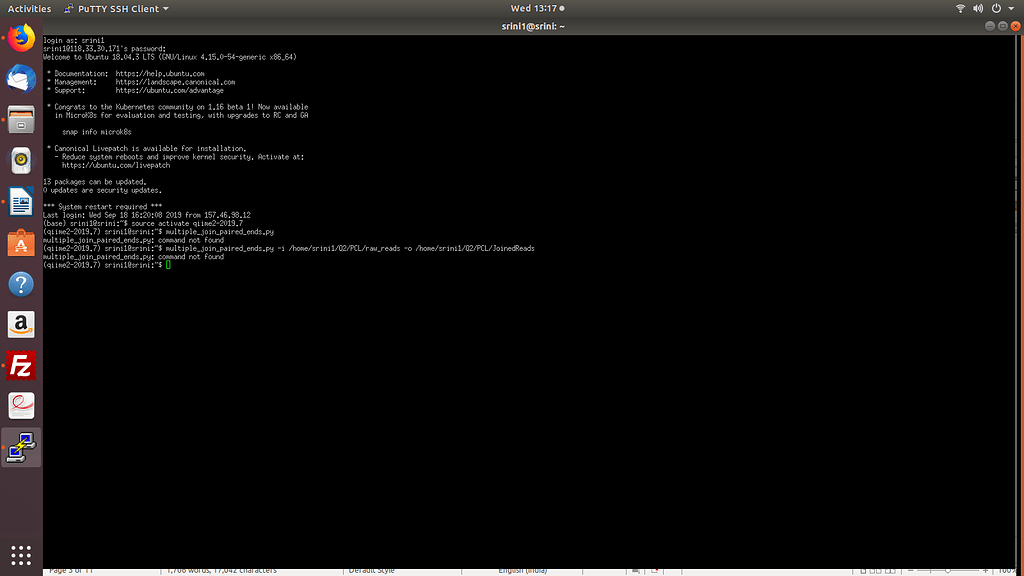
Task: Click Activities in the top bar
Action: click(x=29, y=9)
